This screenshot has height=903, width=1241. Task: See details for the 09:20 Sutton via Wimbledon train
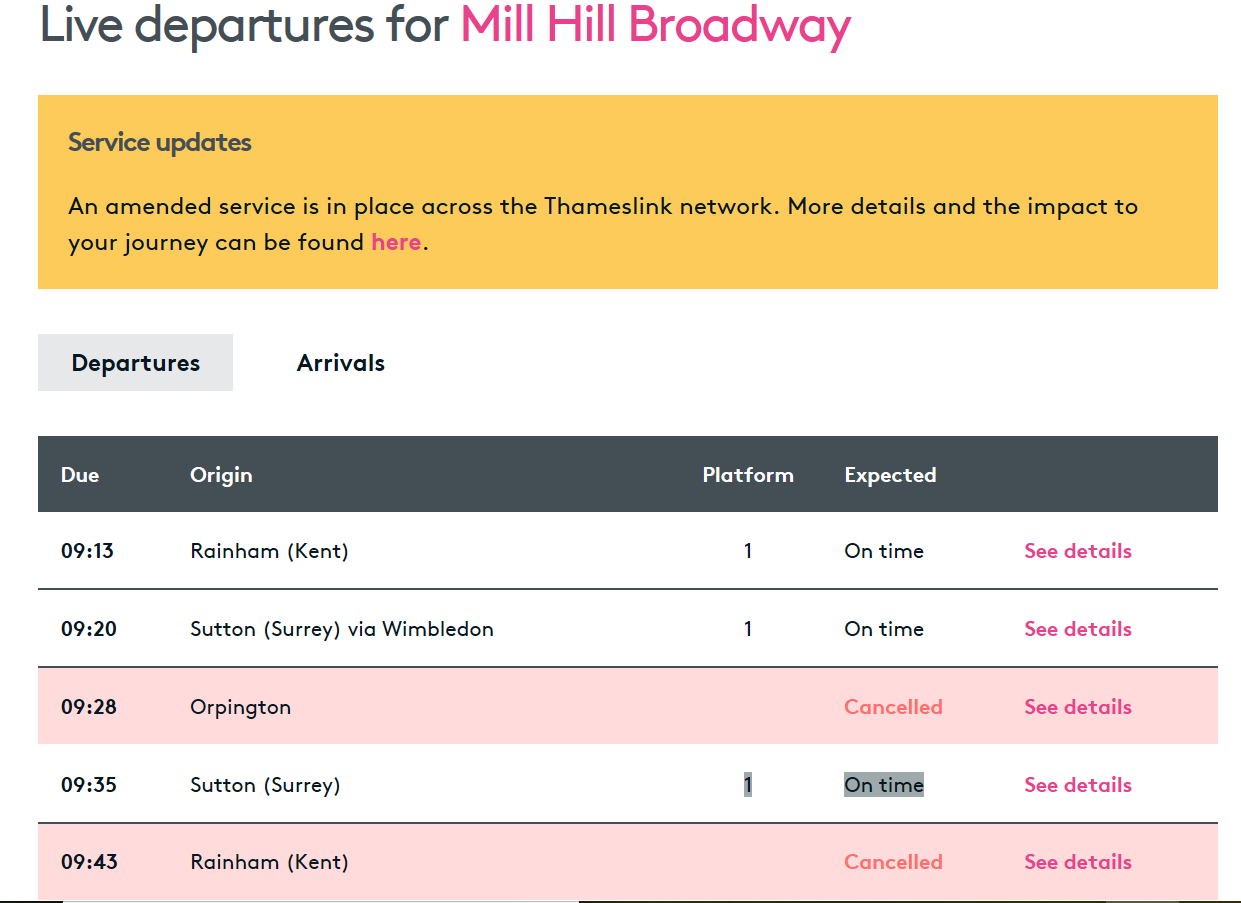(1078, 629)
